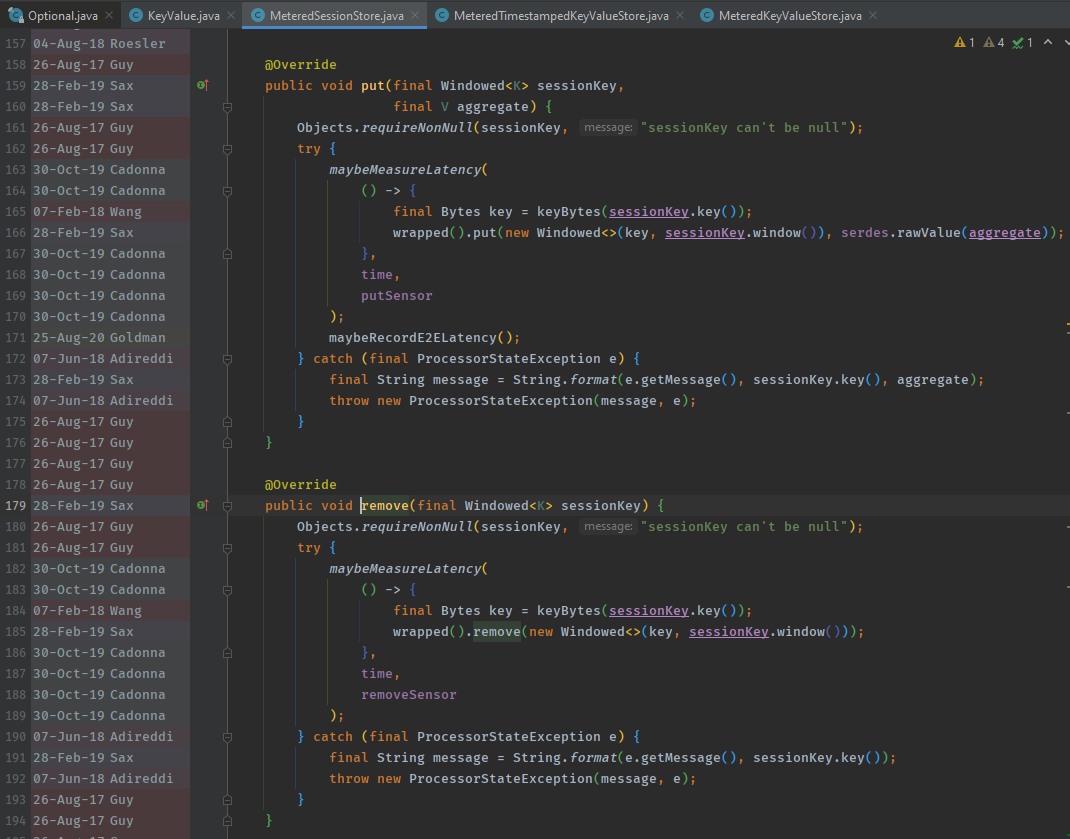The width and height of the screenshot is (1070, 839).
Task: Click the green typo checkmark indicator showing 1
Action: tap(1022, 42)
